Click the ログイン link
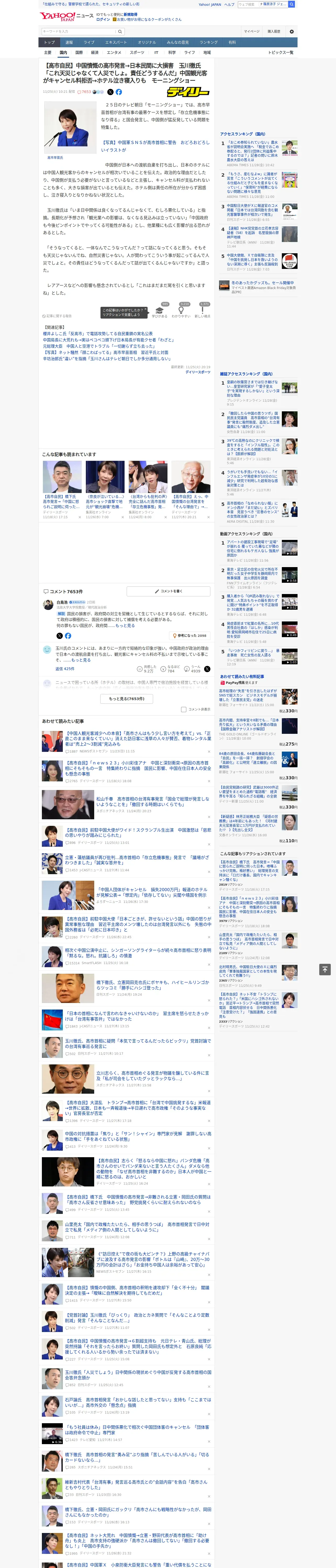The image size is (336, 1568). tap(103, 20)
